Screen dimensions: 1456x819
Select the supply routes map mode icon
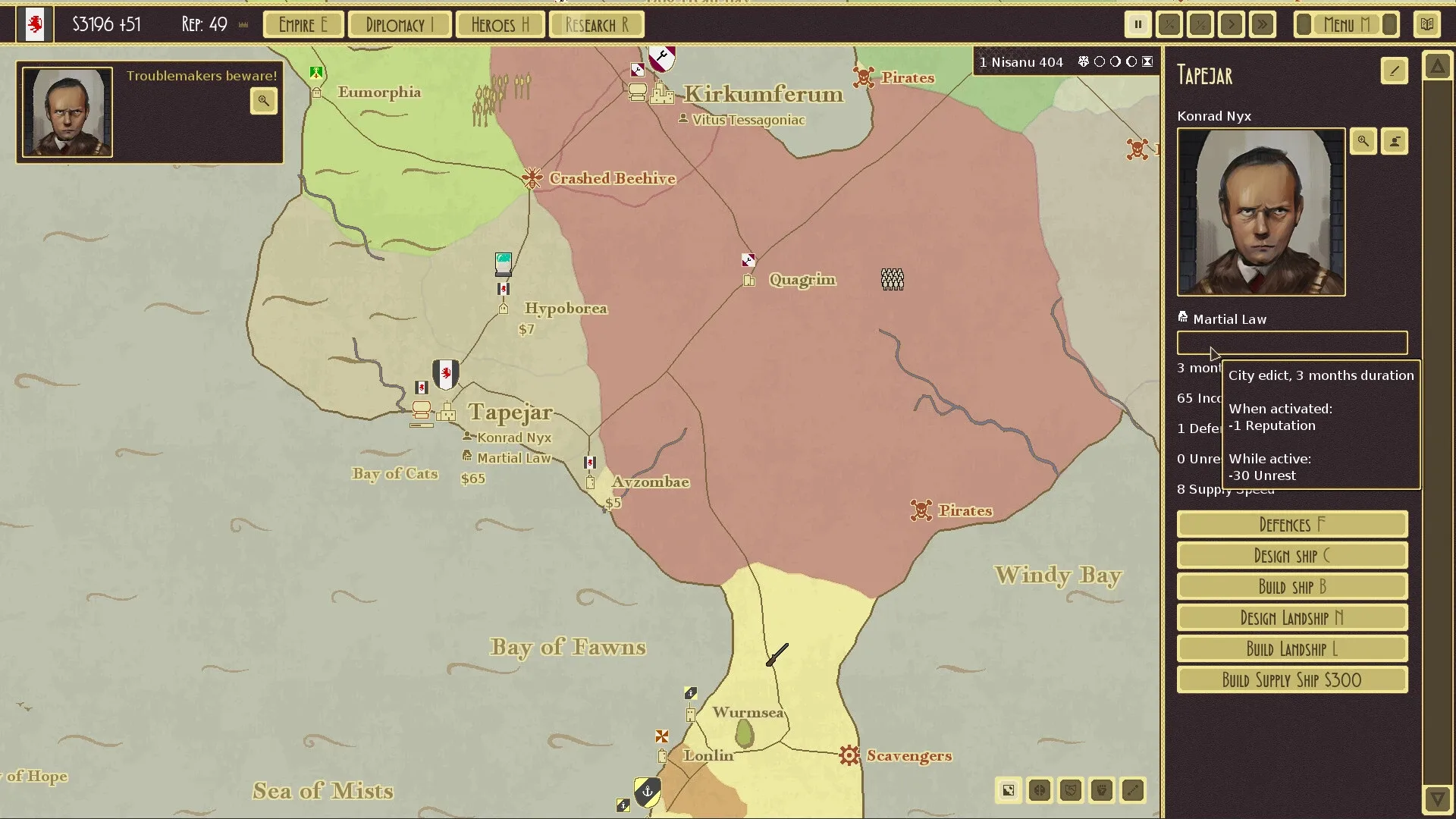pyautogui.click(x=1132, y=790)
